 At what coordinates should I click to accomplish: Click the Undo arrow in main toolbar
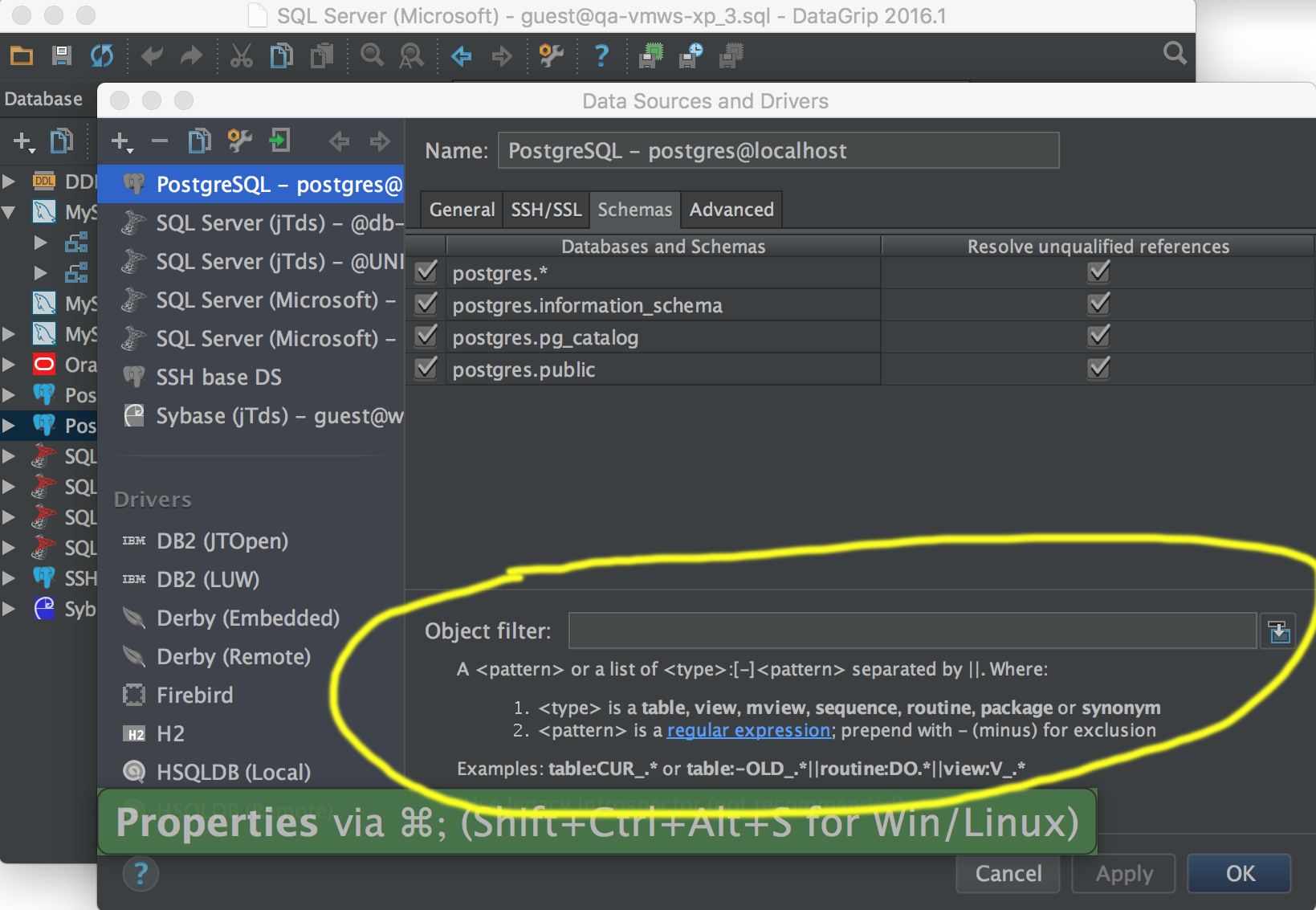click(x=152, y=55)
